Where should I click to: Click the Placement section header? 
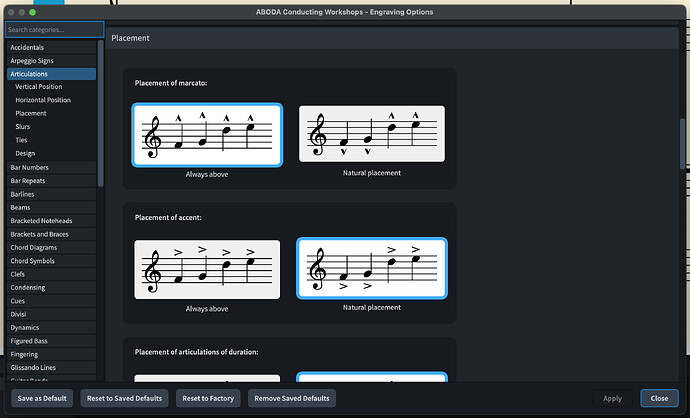click(x=392, y=38)
